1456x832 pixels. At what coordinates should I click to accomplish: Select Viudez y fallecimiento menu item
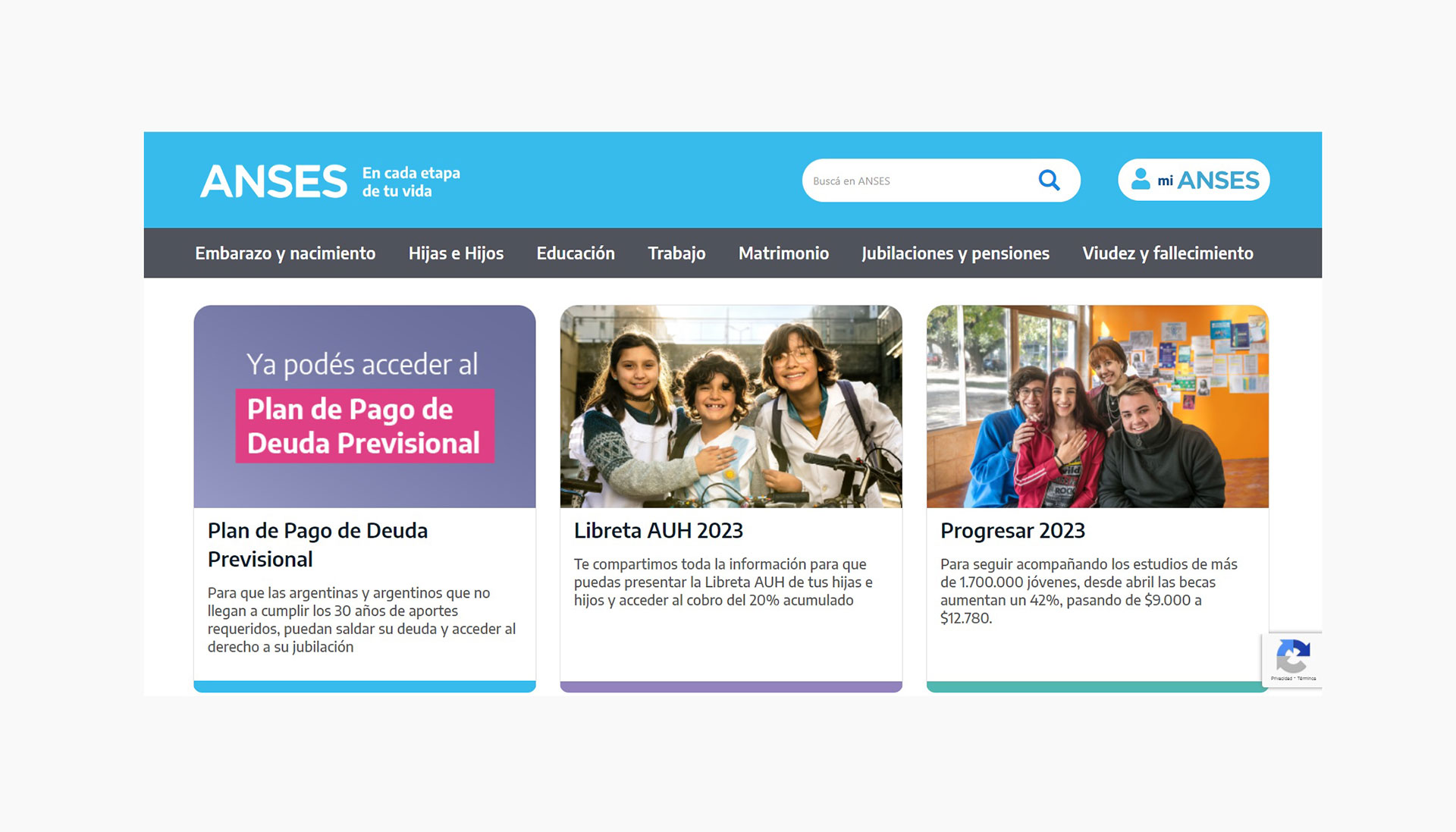(1167, 253)
